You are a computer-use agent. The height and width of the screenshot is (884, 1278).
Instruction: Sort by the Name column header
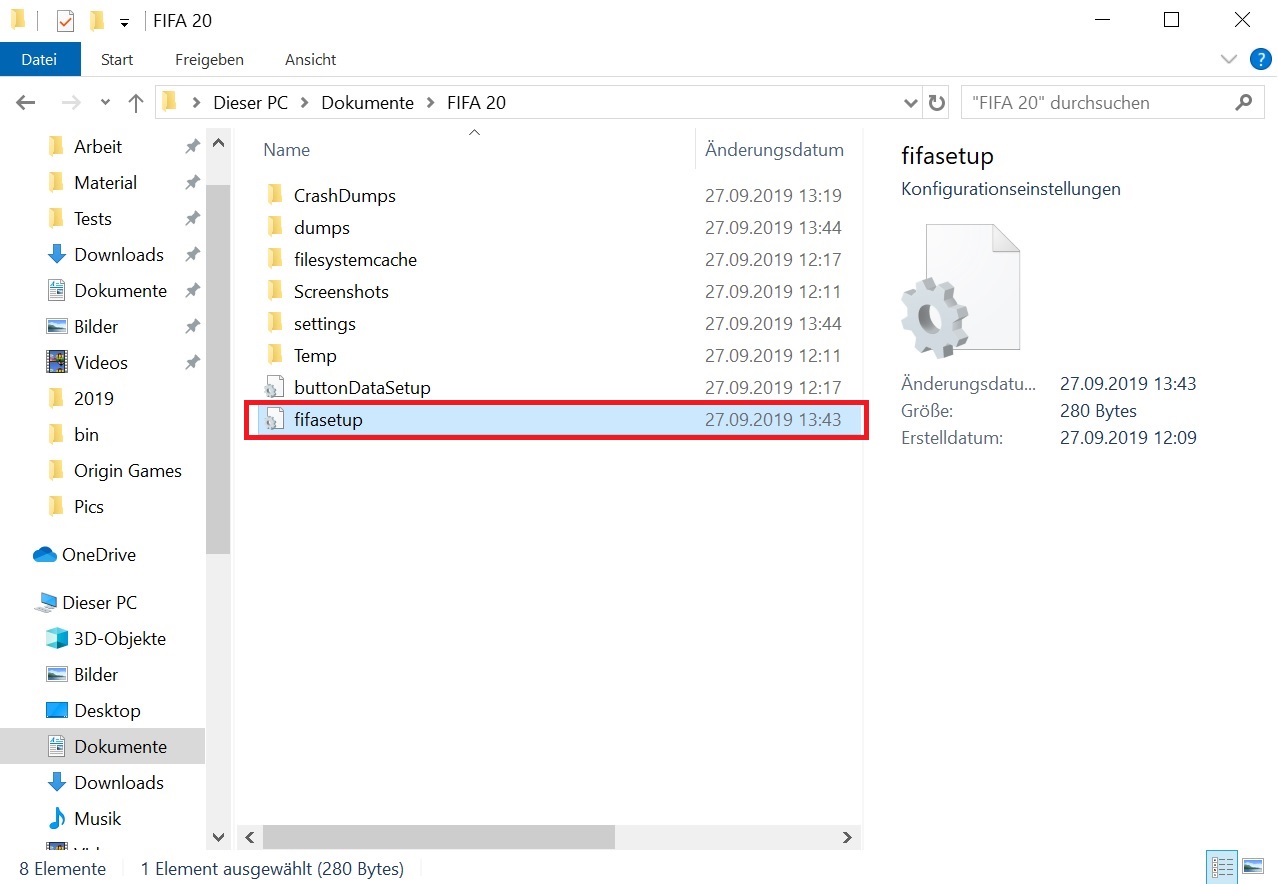tap(286, 149)
